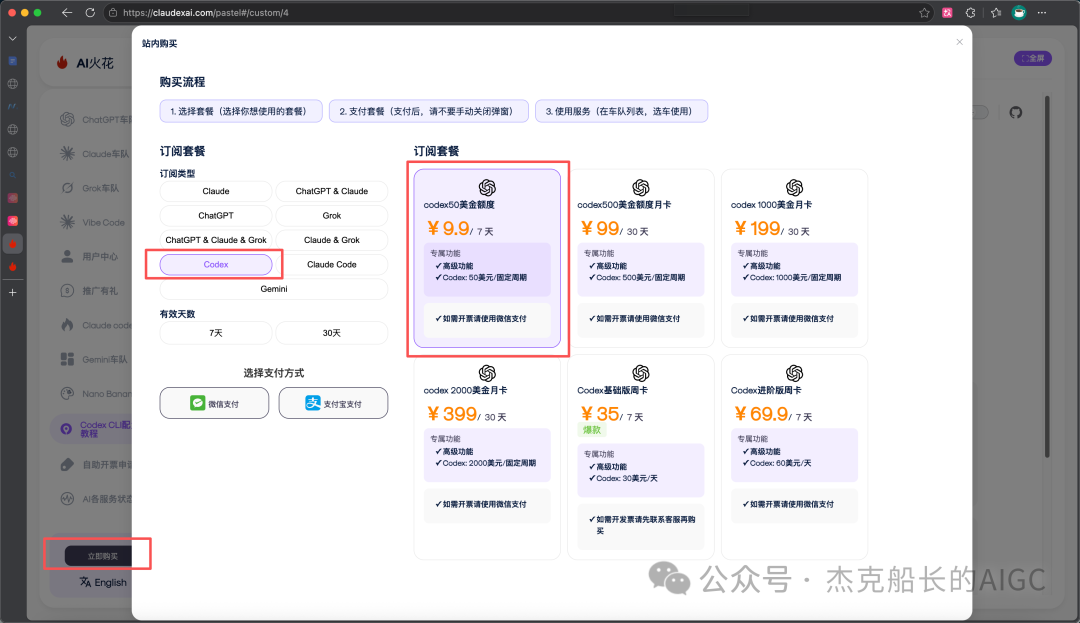Open Gemini车队 grid icon in sidebar
Viewport: 1080px width, 623px height.
click(67, 359)
